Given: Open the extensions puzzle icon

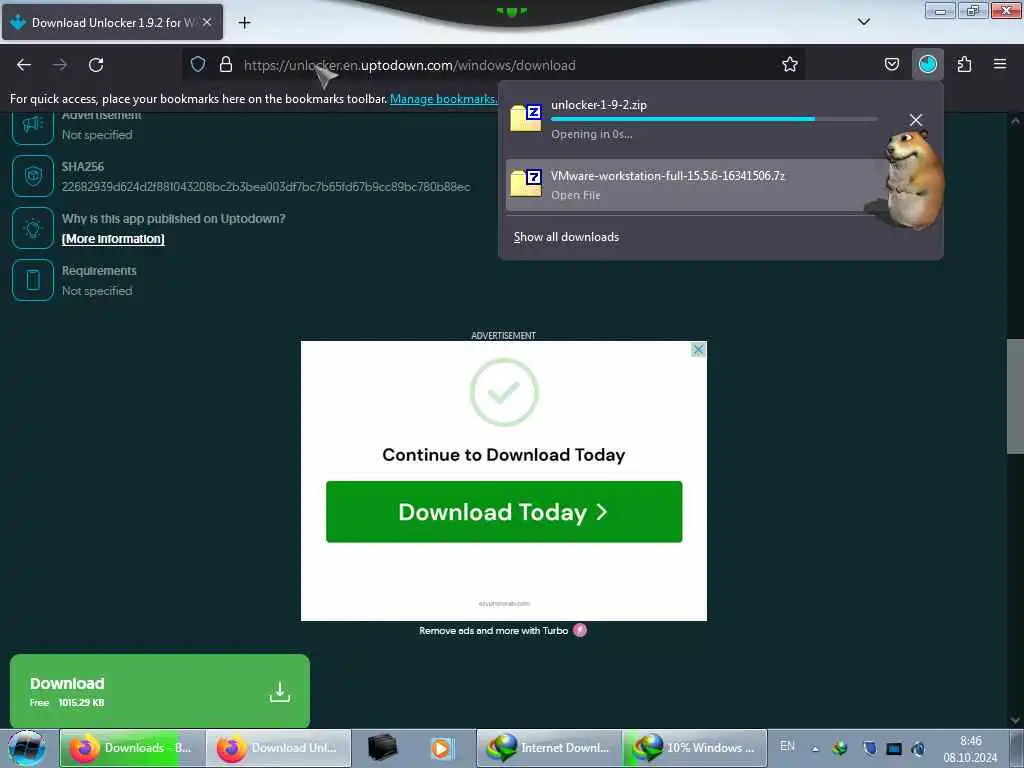Looking at the screenshot, I should coord(964,64).
